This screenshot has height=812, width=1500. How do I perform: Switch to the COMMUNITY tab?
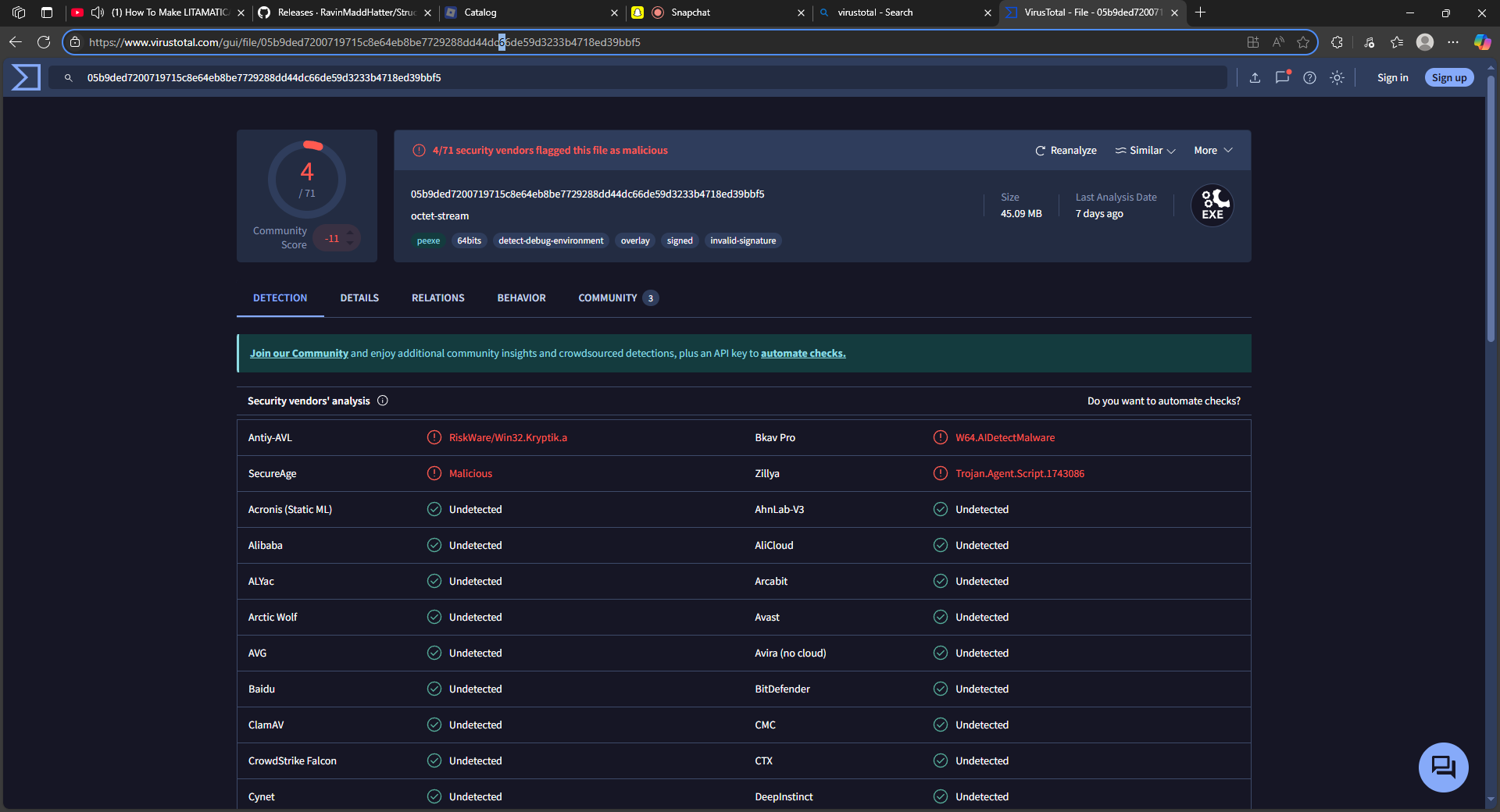618,298
